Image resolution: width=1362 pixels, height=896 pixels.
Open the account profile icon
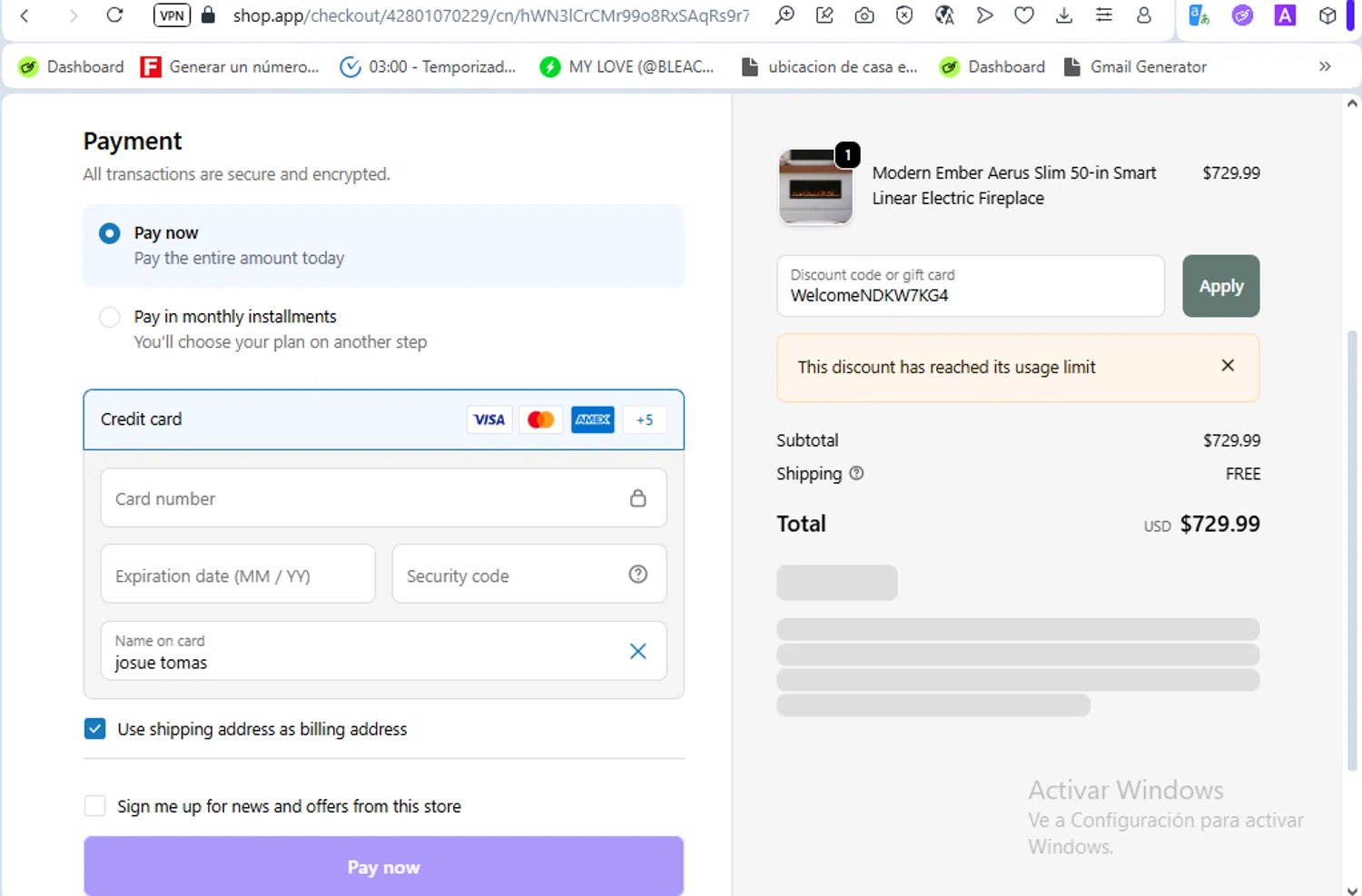click(1144, 15)
